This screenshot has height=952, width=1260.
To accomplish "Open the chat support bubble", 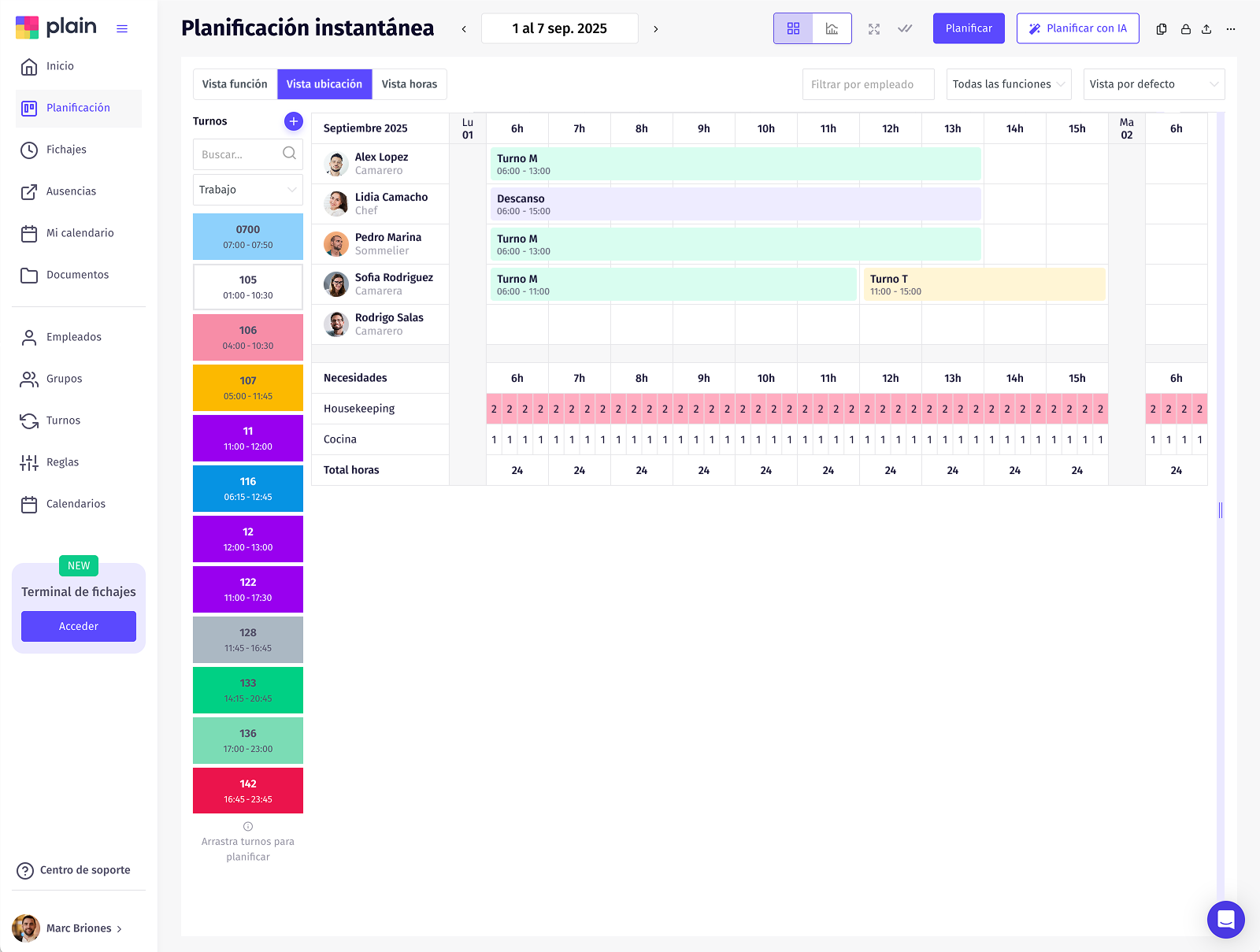I will (x=1225, y=919).
